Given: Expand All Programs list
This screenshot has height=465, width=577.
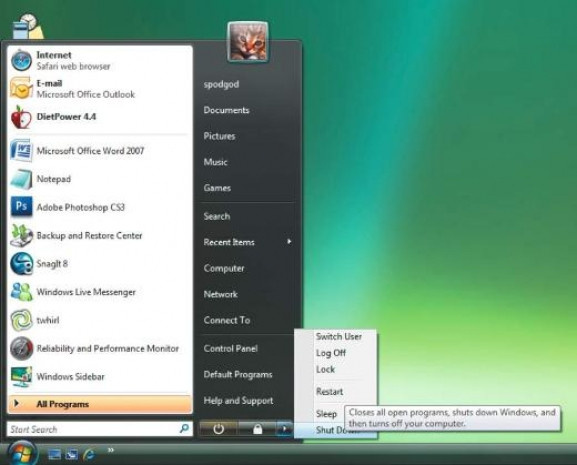Looking at the screenshot, I should click(x=100, y=404).
